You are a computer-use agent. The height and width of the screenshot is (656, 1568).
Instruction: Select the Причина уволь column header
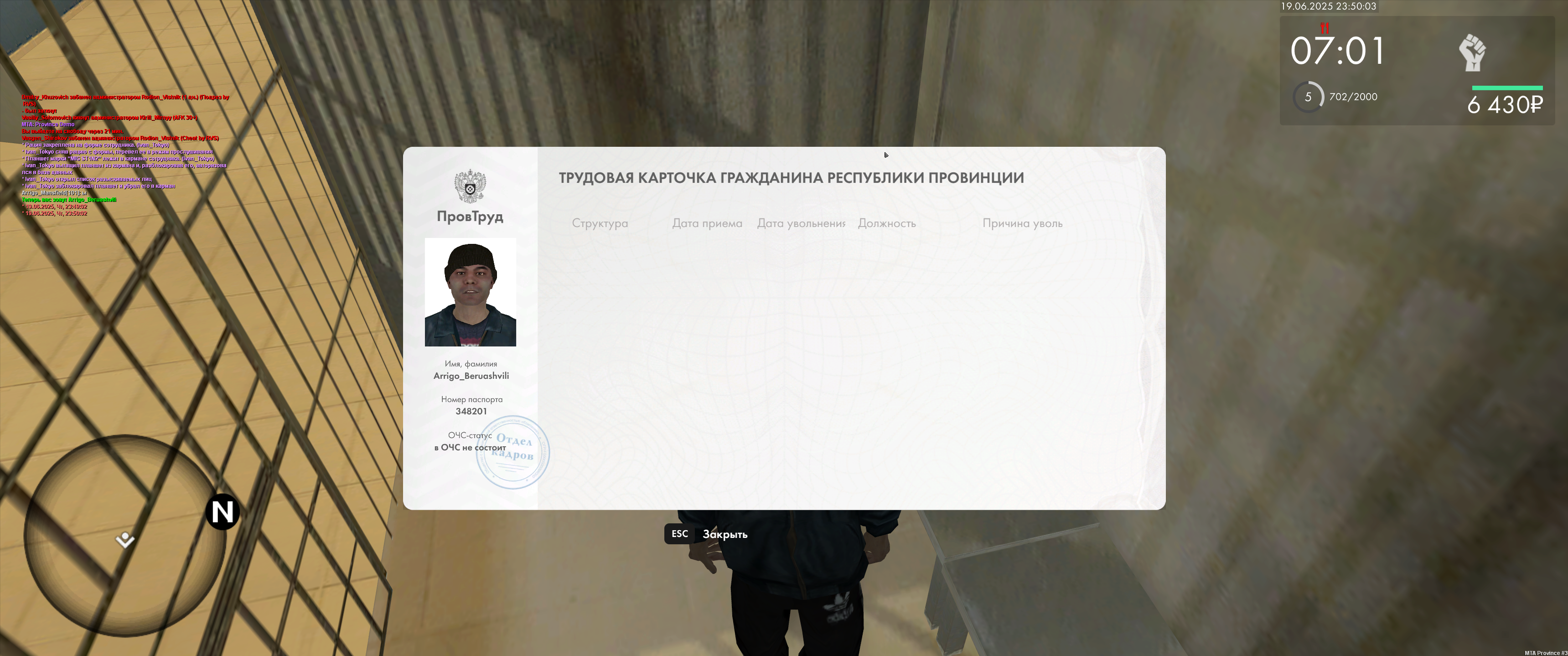[x=1023, y=223]
